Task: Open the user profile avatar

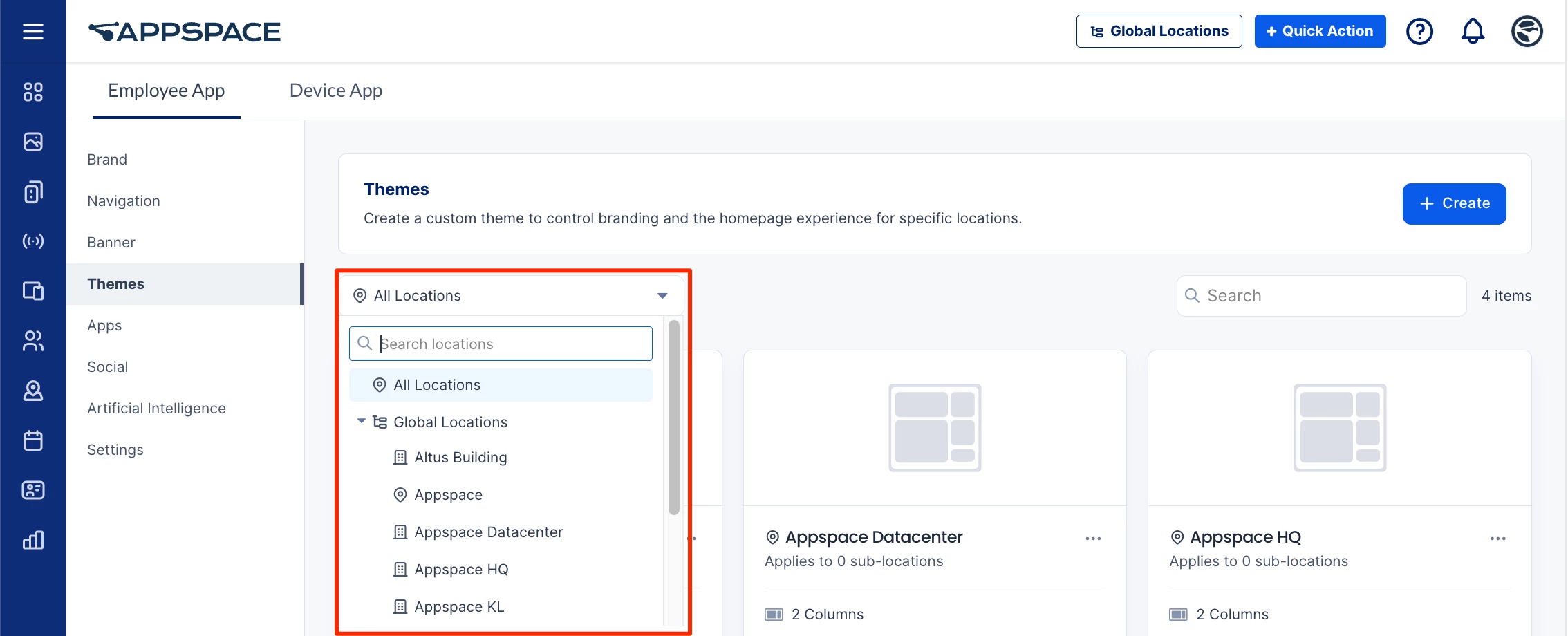Action: click(1527, 31)
